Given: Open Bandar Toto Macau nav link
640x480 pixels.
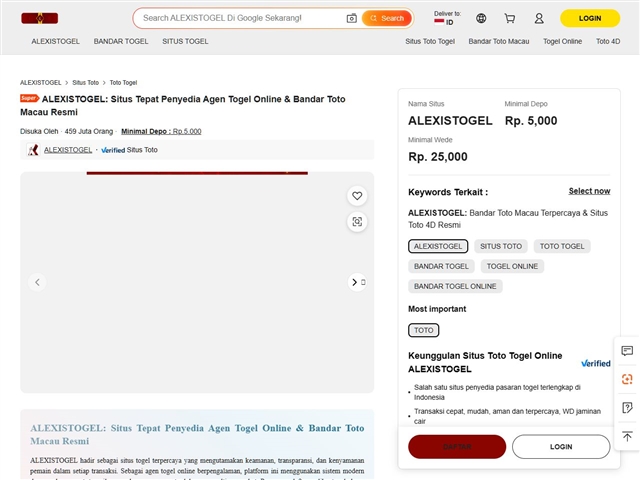Looking at the screenshot, I should coord(499,41).
